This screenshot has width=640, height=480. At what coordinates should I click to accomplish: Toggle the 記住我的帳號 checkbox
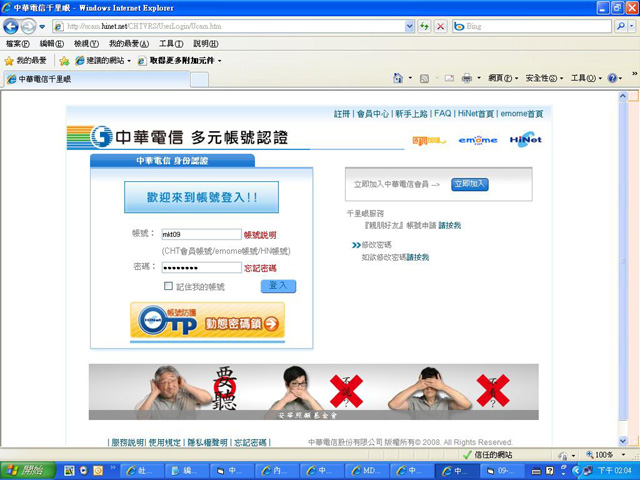(168, 286)
